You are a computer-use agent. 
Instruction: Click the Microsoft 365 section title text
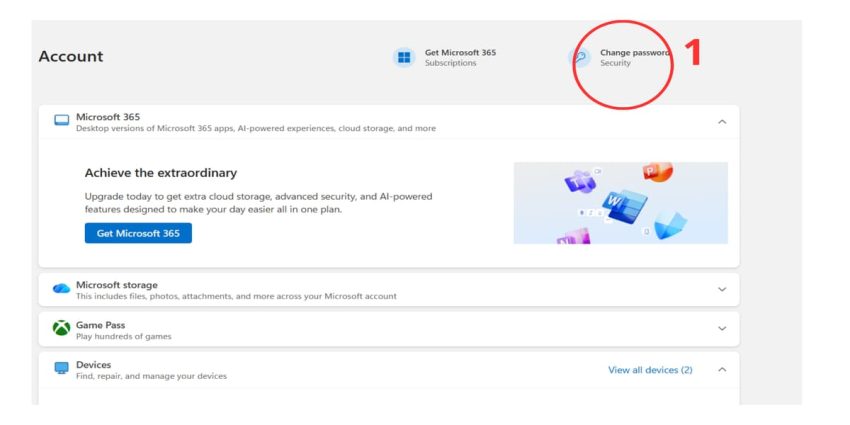click(x=108, y=117)
